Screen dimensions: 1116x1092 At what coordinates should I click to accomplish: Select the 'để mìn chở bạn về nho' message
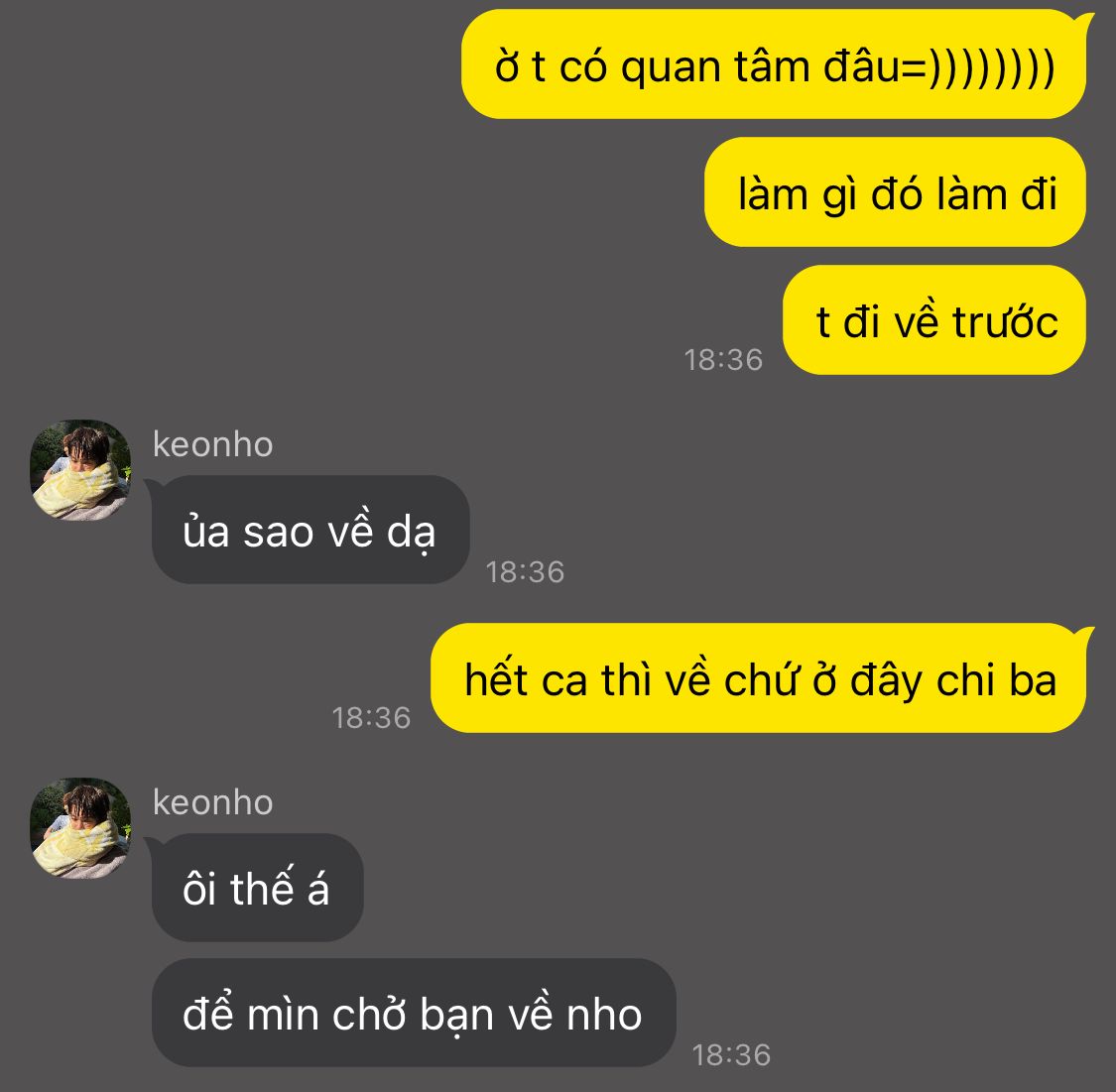[414, 1013]
